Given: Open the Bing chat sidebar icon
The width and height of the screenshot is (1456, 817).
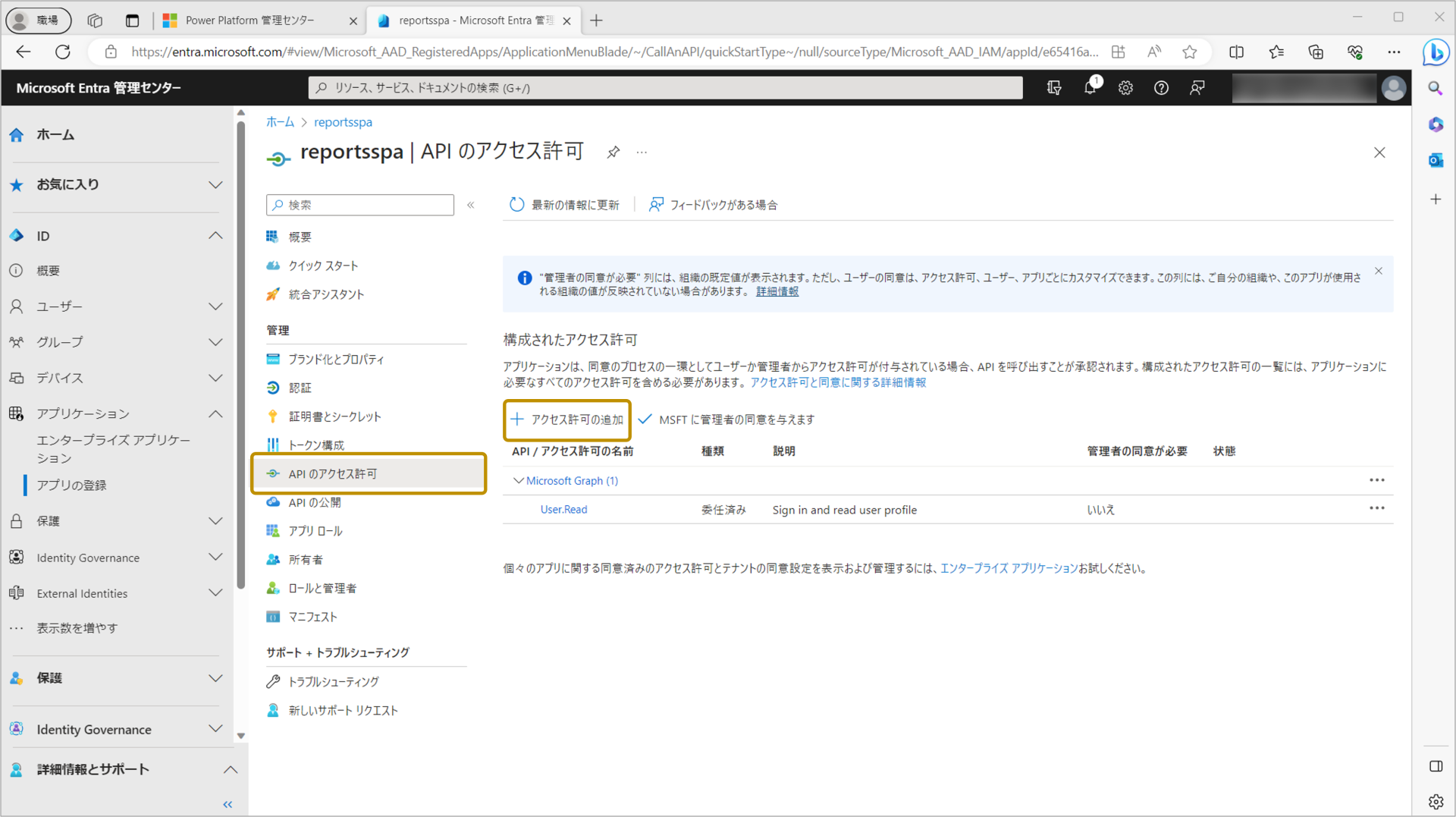Looking at the screenshot, I should point(1436,52).
